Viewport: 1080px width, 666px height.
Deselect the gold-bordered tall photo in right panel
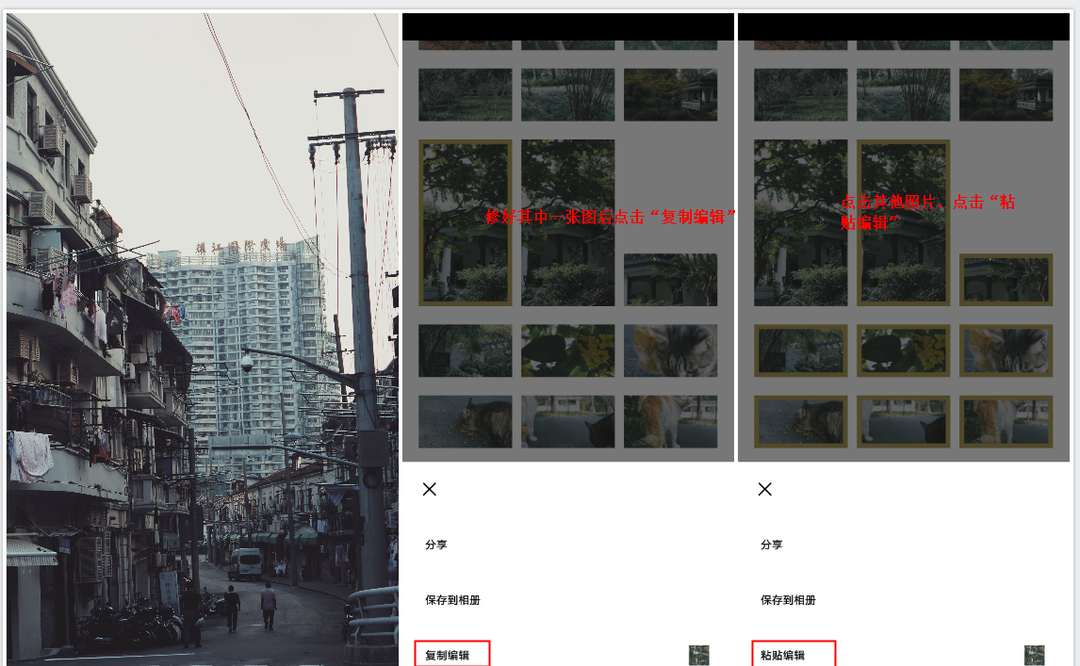click(903, 222)
